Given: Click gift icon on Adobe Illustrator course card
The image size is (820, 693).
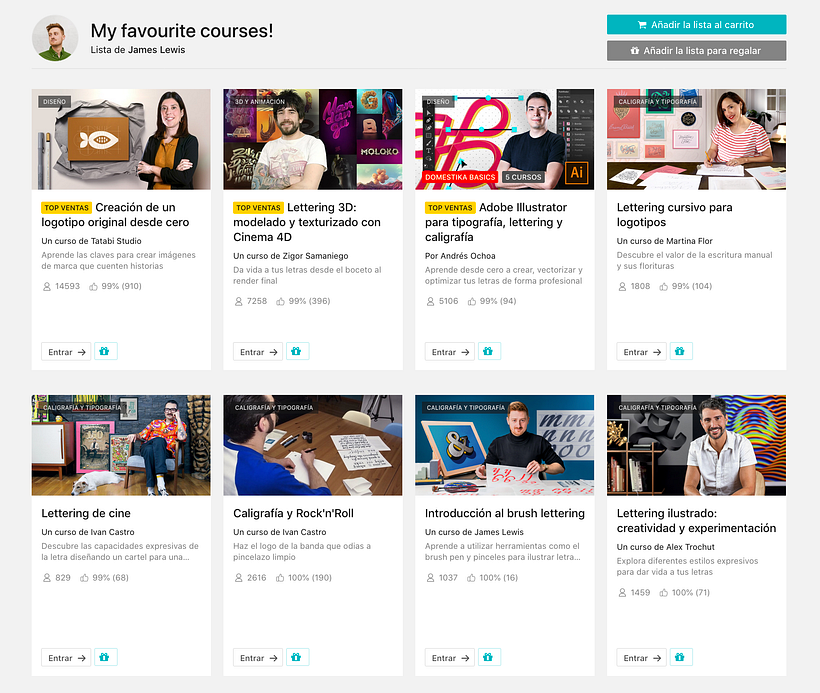Looking at the screenshot, I should (x=489, y=351).
